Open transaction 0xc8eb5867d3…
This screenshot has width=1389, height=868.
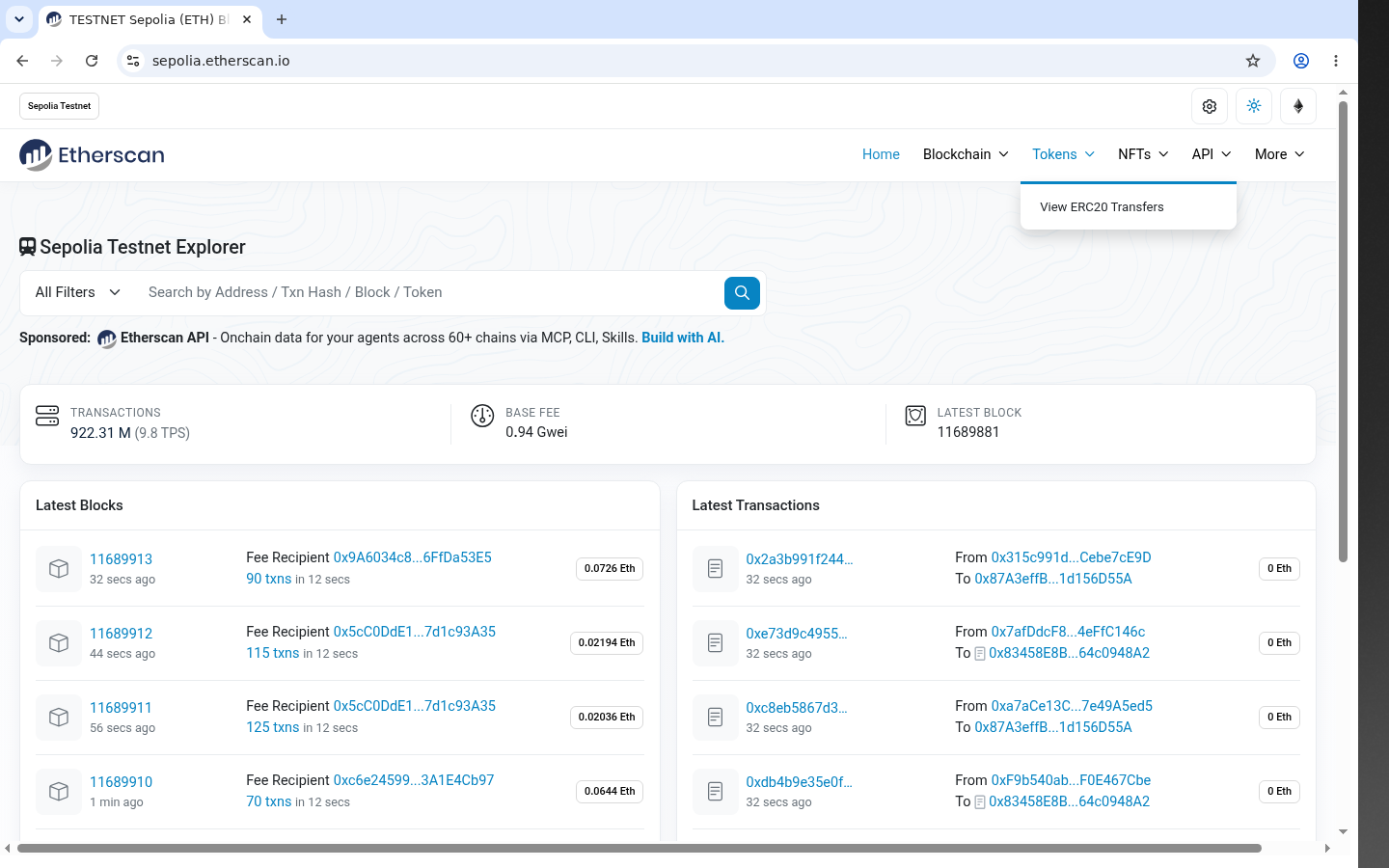(x=796, y=708)
